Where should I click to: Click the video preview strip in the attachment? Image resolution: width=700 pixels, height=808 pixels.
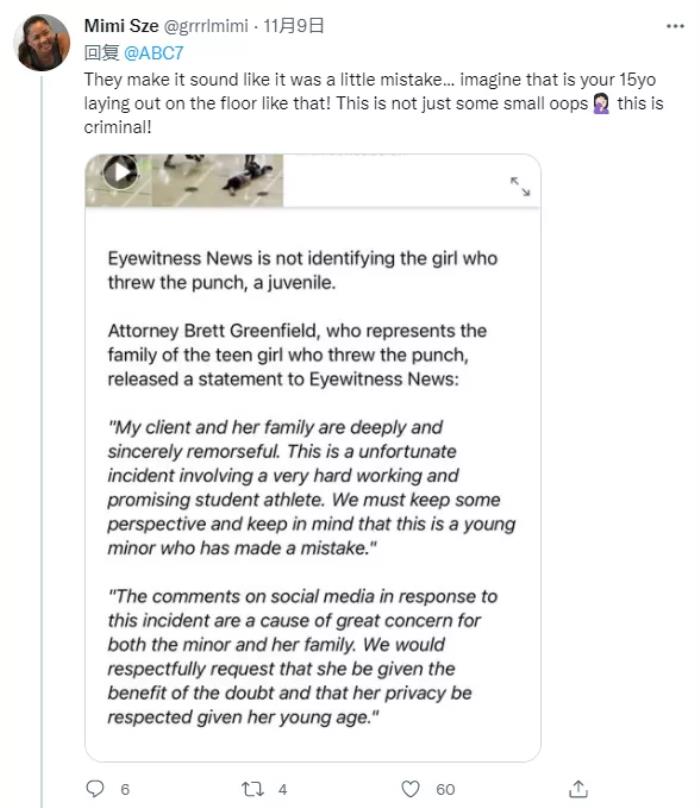(x=185, y=181)
